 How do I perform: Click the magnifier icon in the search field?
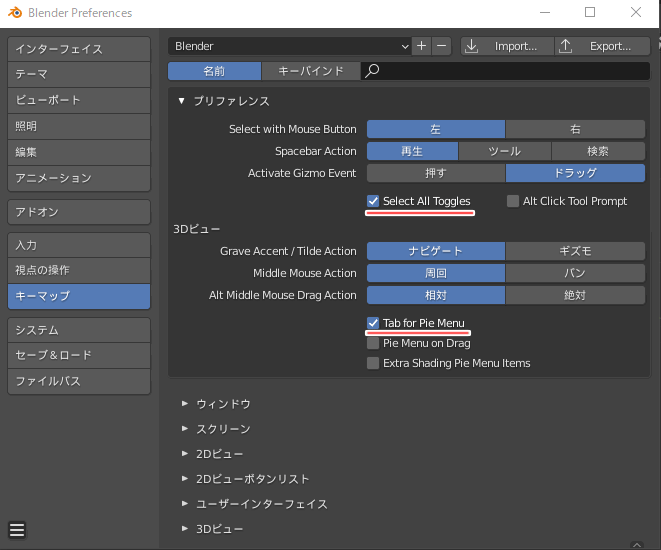click(372, 71)
